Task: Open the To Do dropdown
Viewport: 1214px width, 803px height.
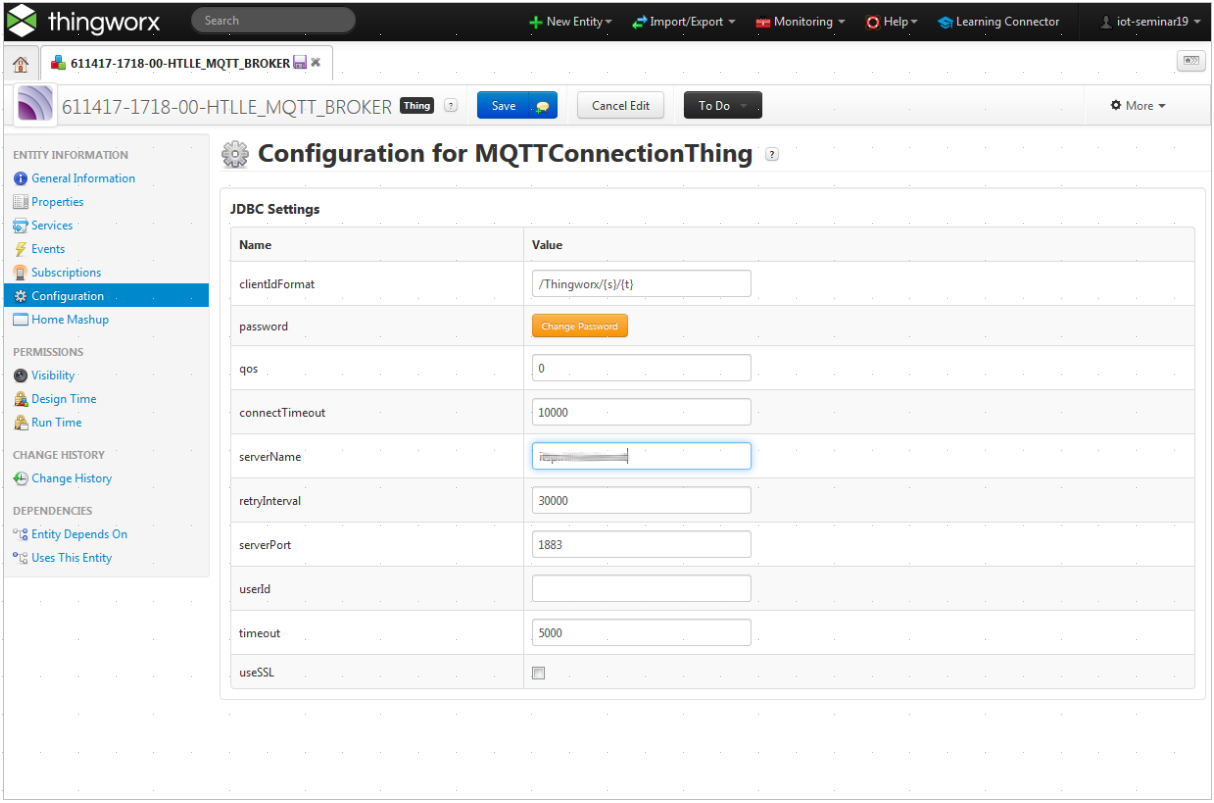Action: (x=722, y=105)
